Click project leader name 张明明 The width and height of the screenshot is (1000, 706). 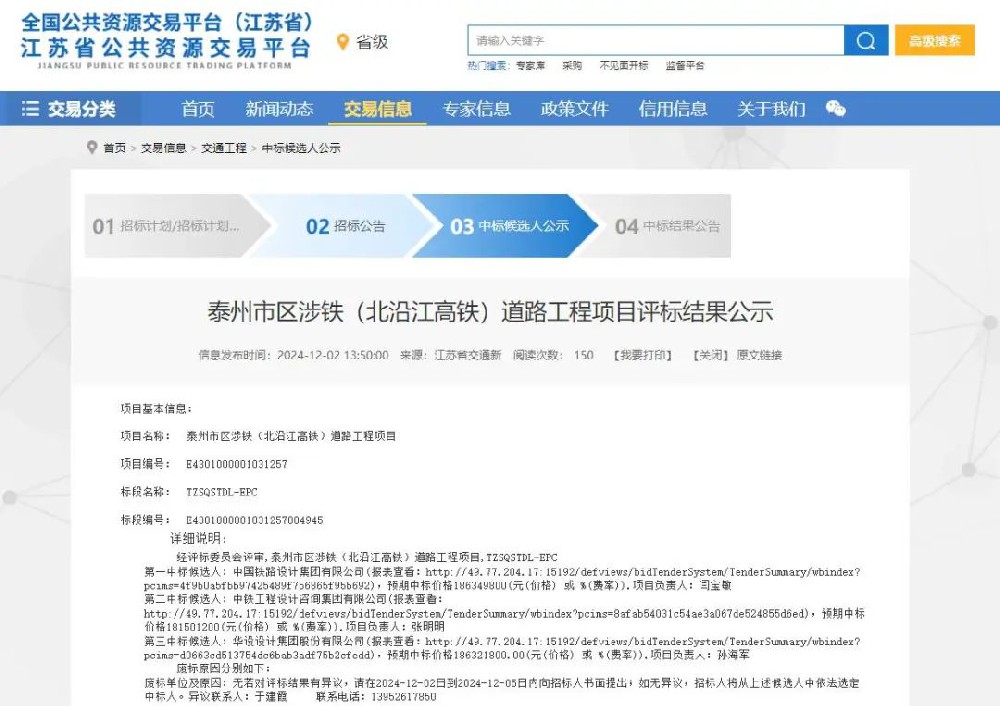click(x=428, y=627)
